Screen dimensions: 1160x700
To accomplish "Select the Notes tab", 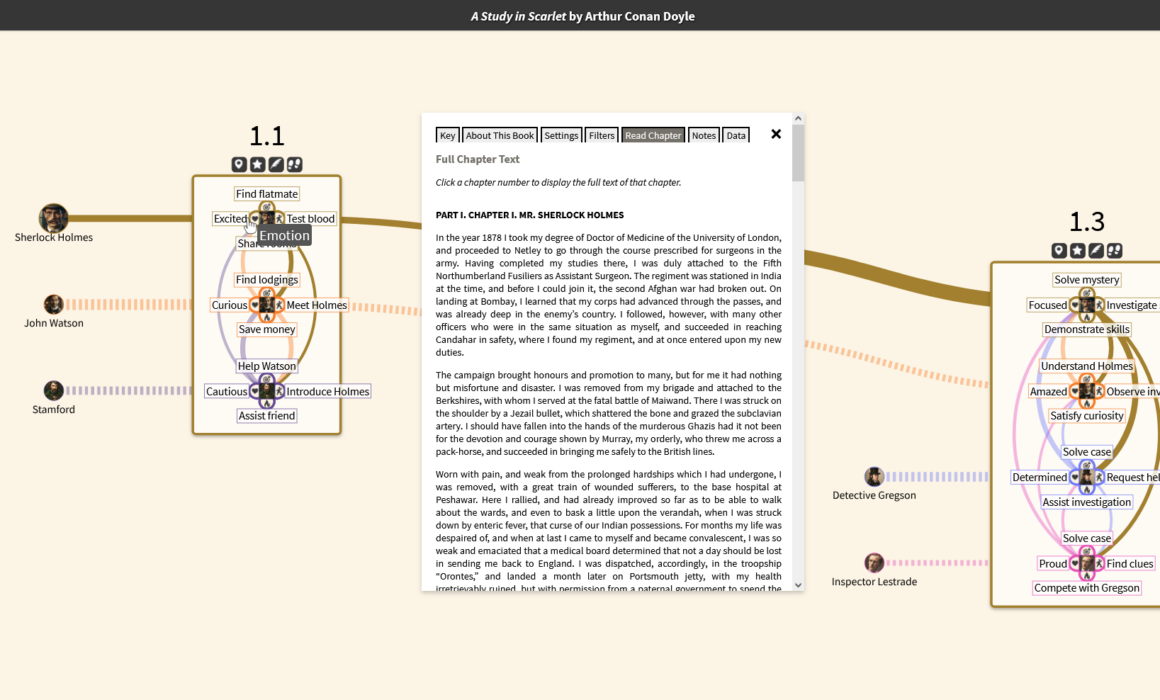I will tap(704, 136).
